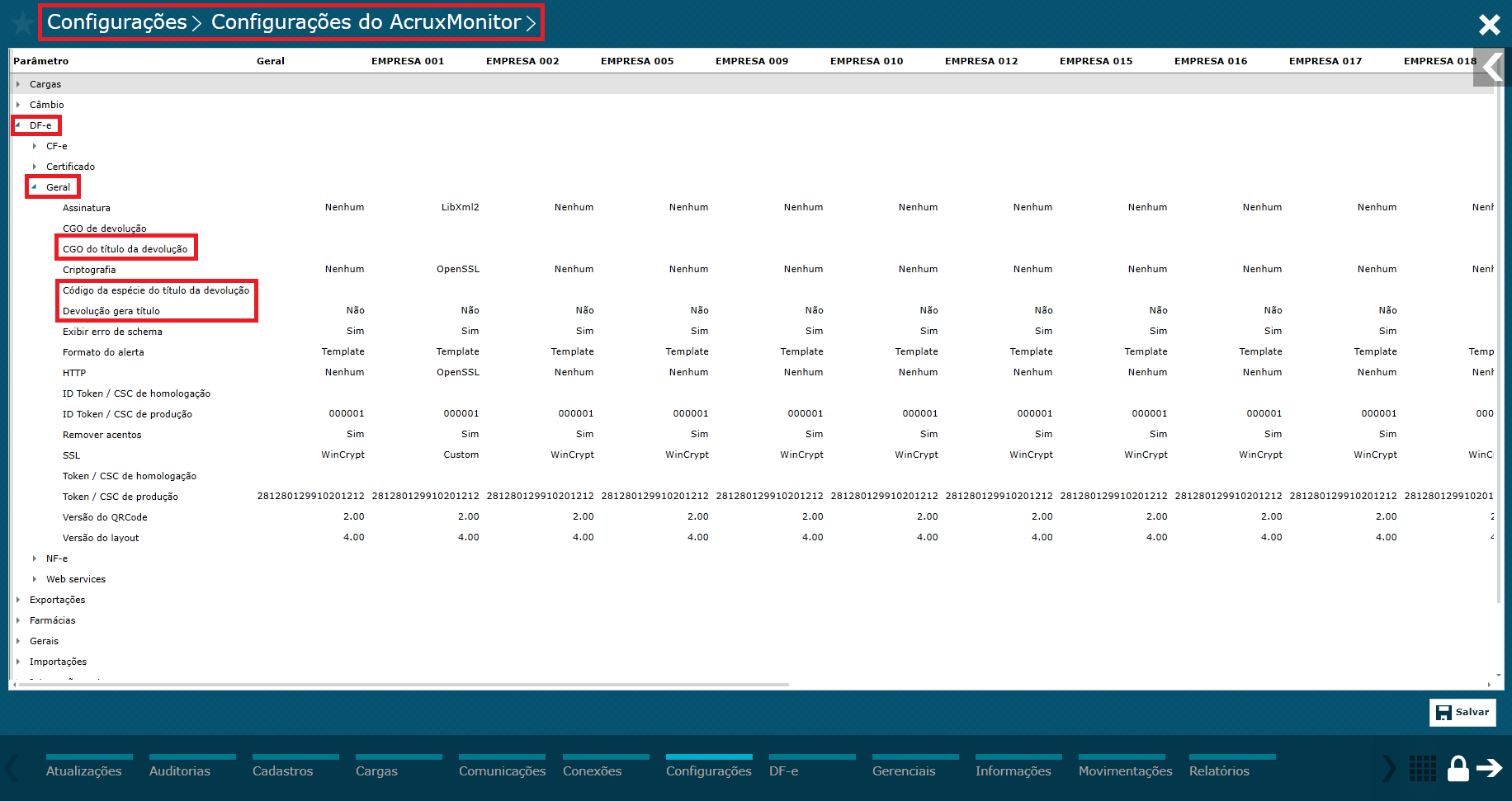The height and width of the screenshot is (801, 1512).
Task: Mark this screen as favorite with the star
Action: tap(23, 22)
